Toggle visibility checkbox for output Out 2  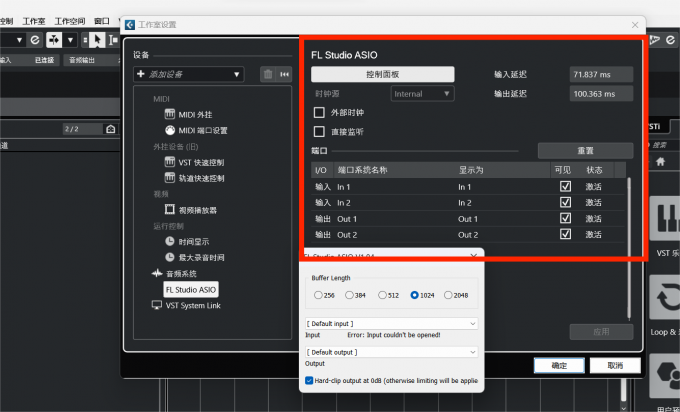(565, 234)
